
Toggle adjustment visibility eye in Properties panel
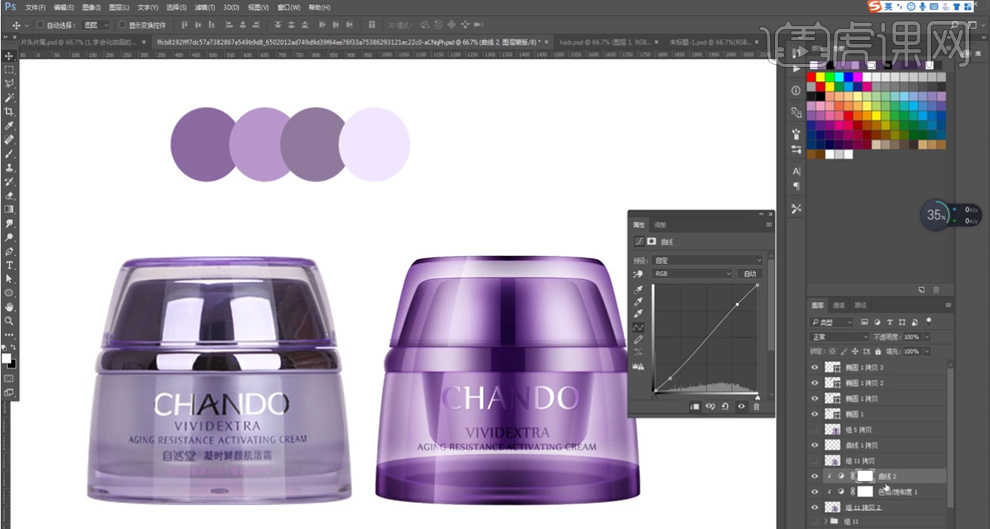(x=741, y=407)
